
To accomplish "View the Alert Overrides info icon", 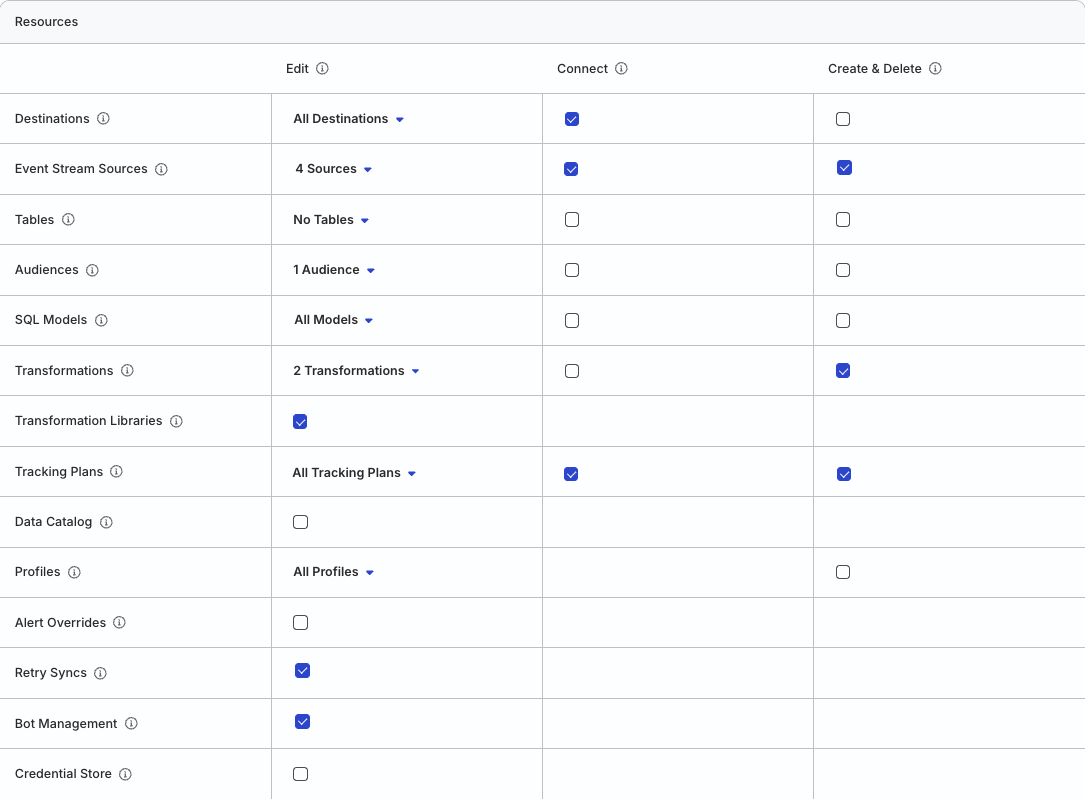I will [119, 623].
